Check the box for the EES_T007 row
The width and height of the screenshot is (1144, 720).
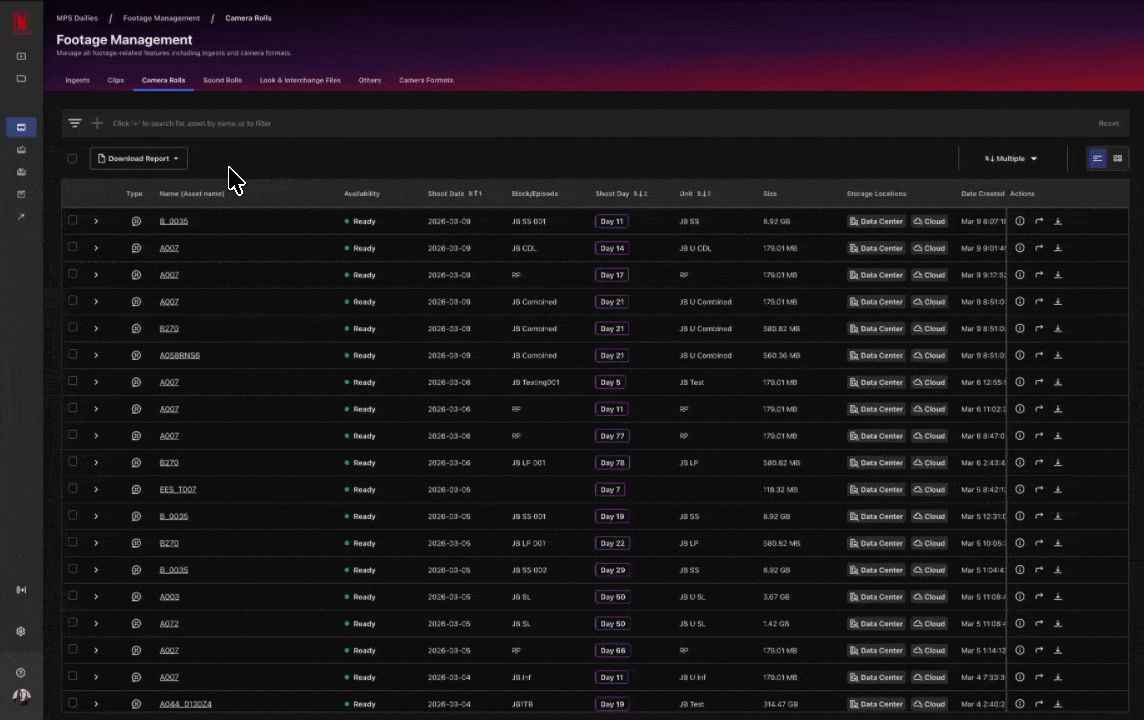(x=72, y=490)
